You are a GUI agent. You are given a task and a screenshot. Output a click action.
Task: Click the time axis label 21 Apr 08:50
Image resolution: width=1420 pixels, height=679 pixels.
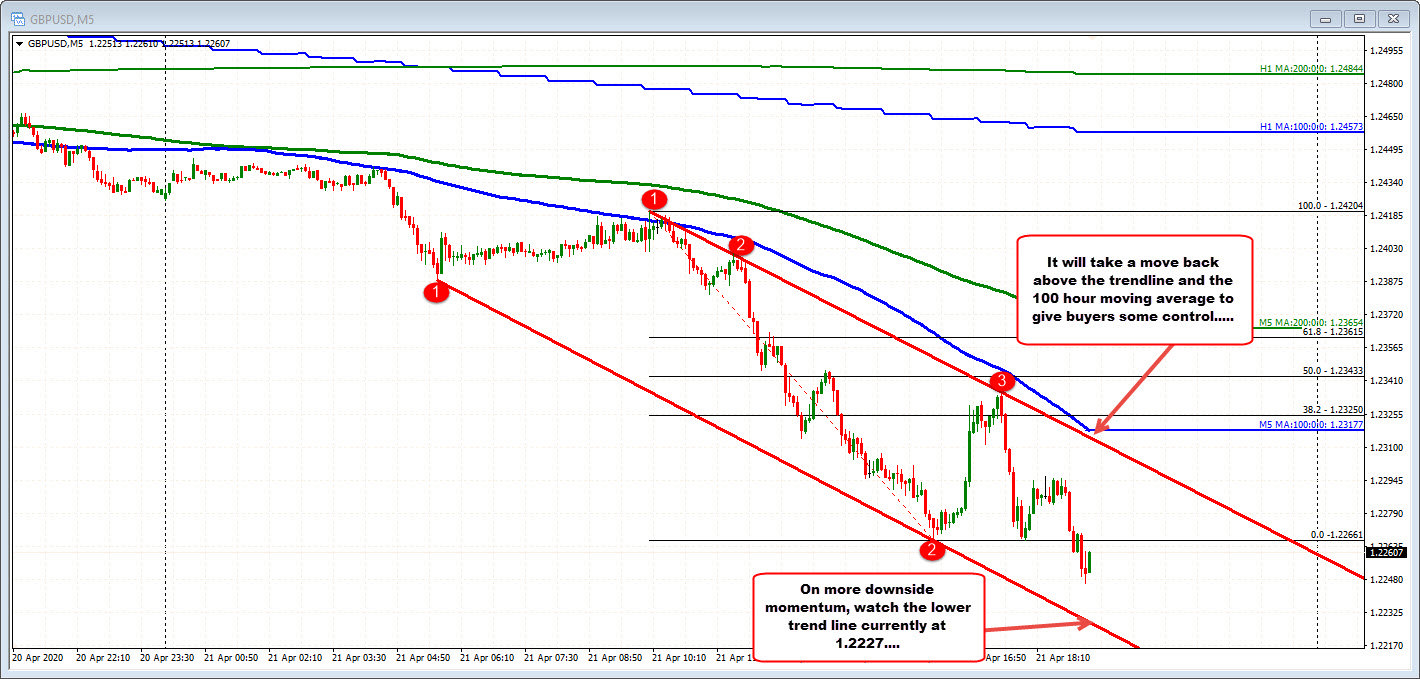(614, 659)
